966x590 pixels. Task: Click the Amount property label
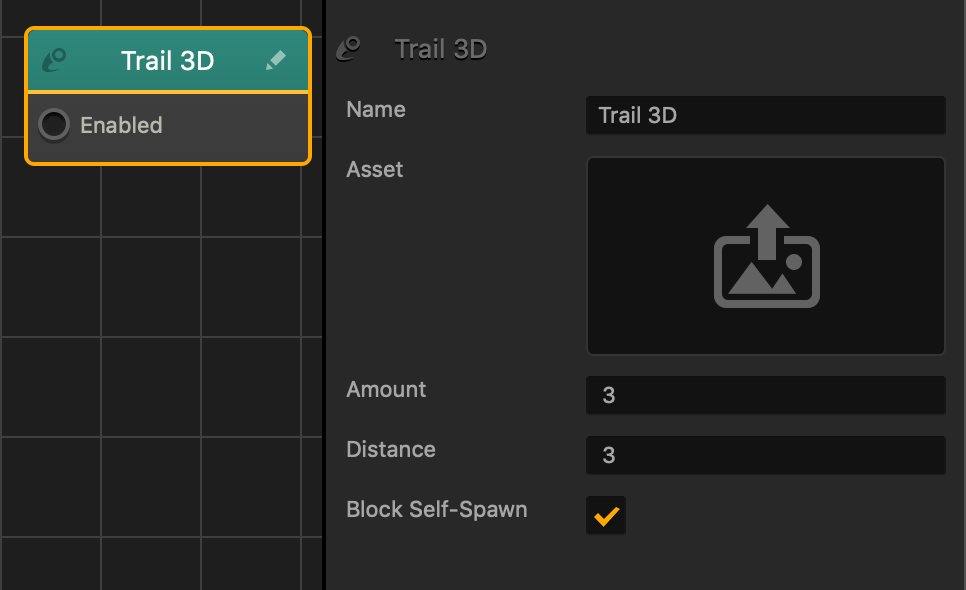pos(386,389)
